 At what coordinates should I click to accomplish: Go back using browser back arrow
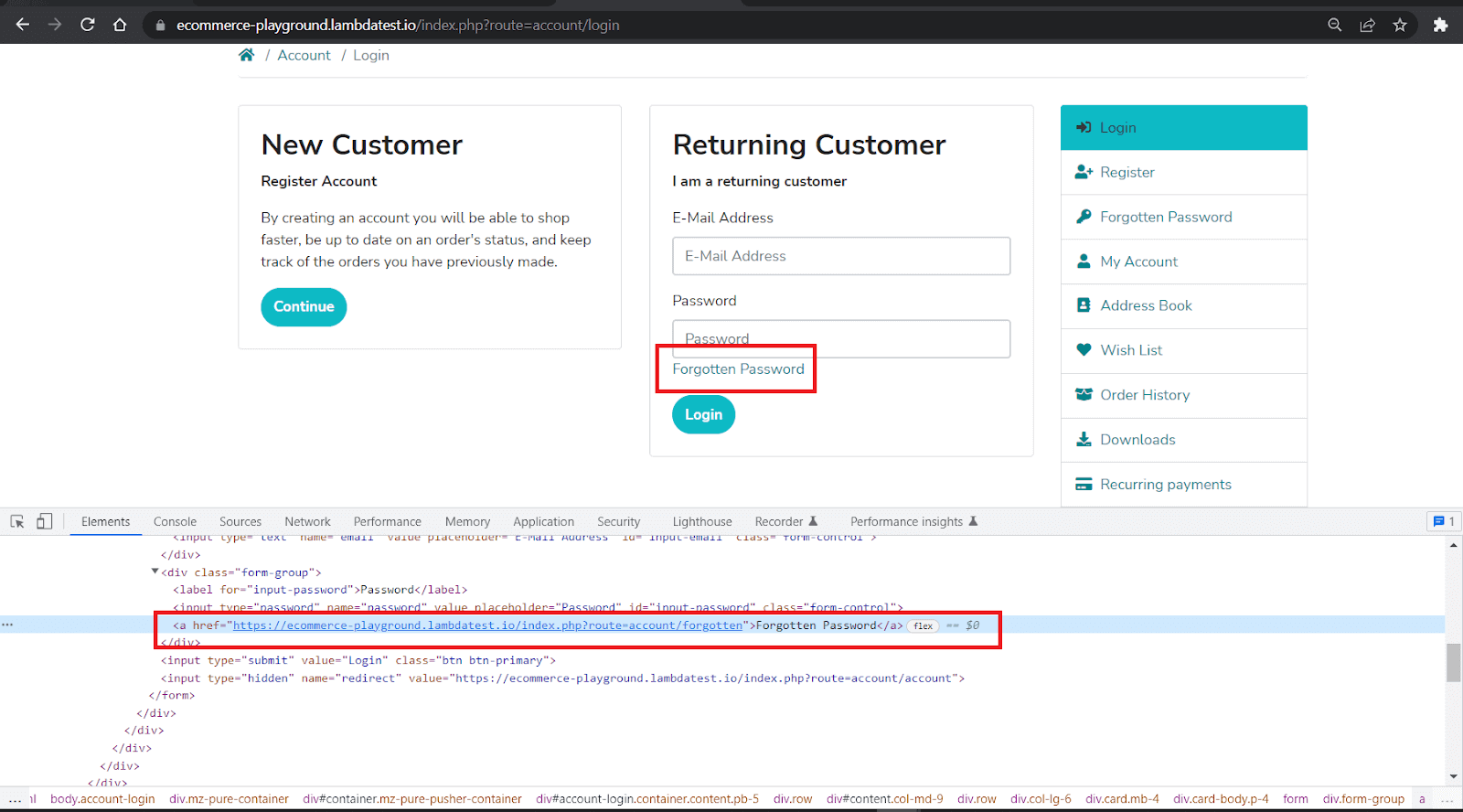point(23,25)
